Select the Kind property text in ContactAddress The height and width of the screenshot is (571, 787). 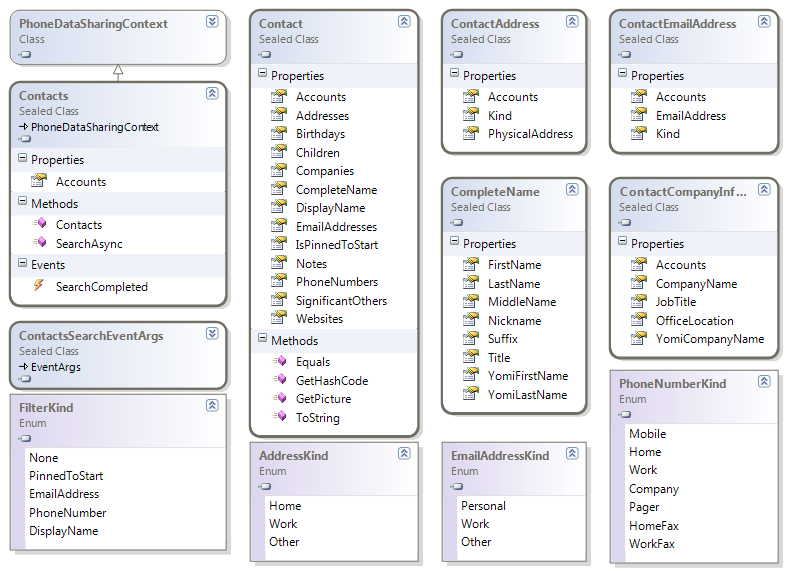[x=500, y=115]
